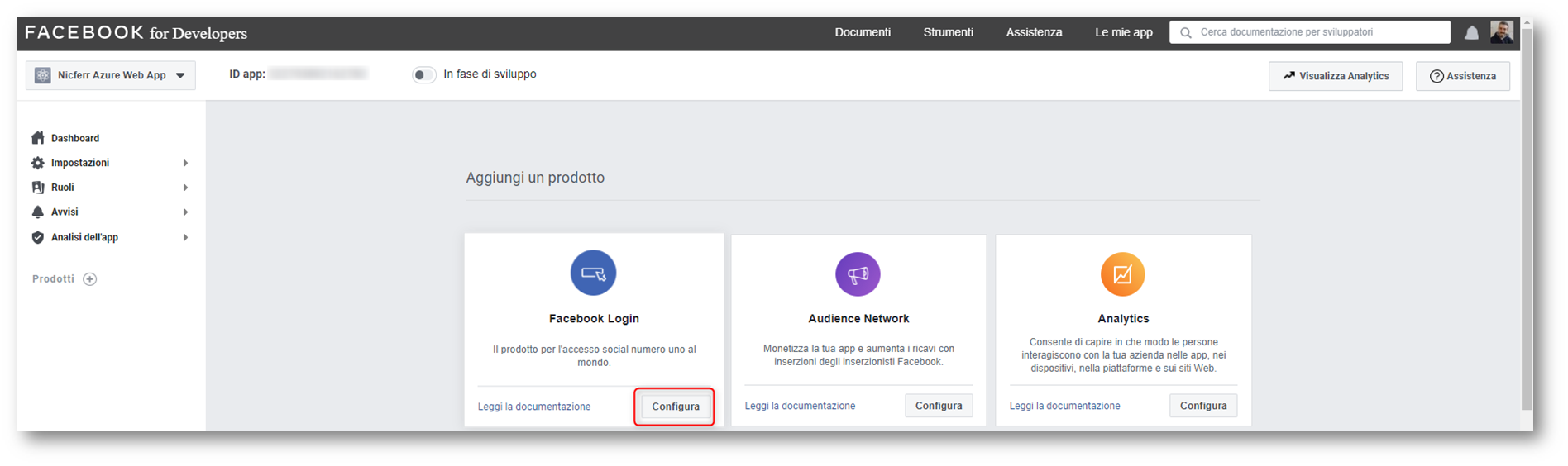
Task: Open the Strumenti menu
Action: click(x=949, y=32)
